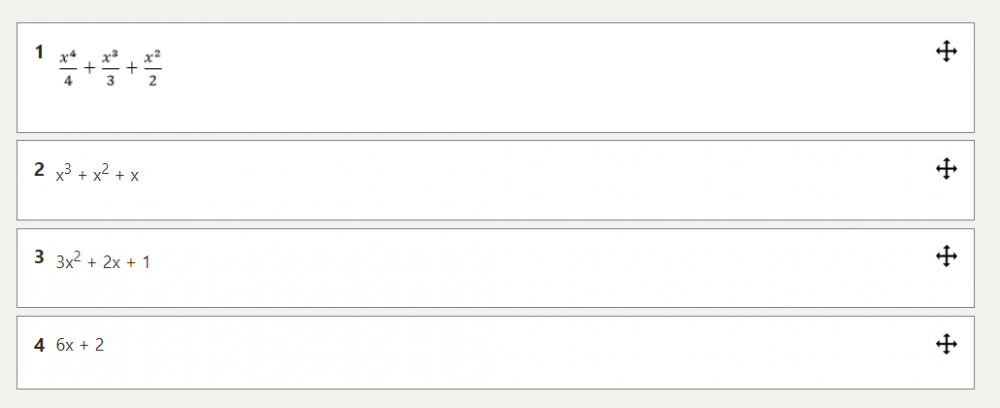
Task: Click the x⁴ over 4 fraction
Action: coord(68,69)
